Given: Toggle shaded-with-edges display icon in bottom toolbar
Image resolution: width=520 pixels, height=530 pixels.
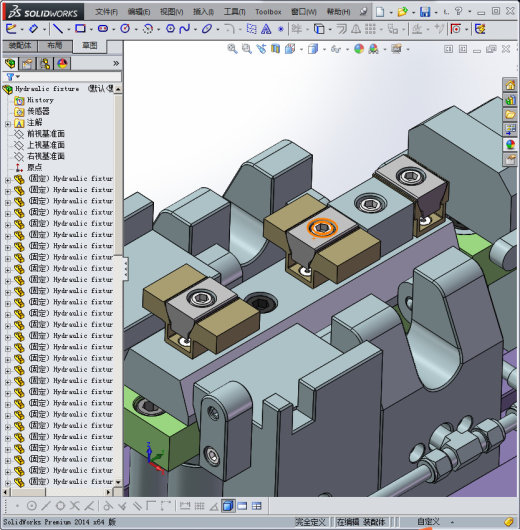Looking at the screenshot, I should coord(228,506).
